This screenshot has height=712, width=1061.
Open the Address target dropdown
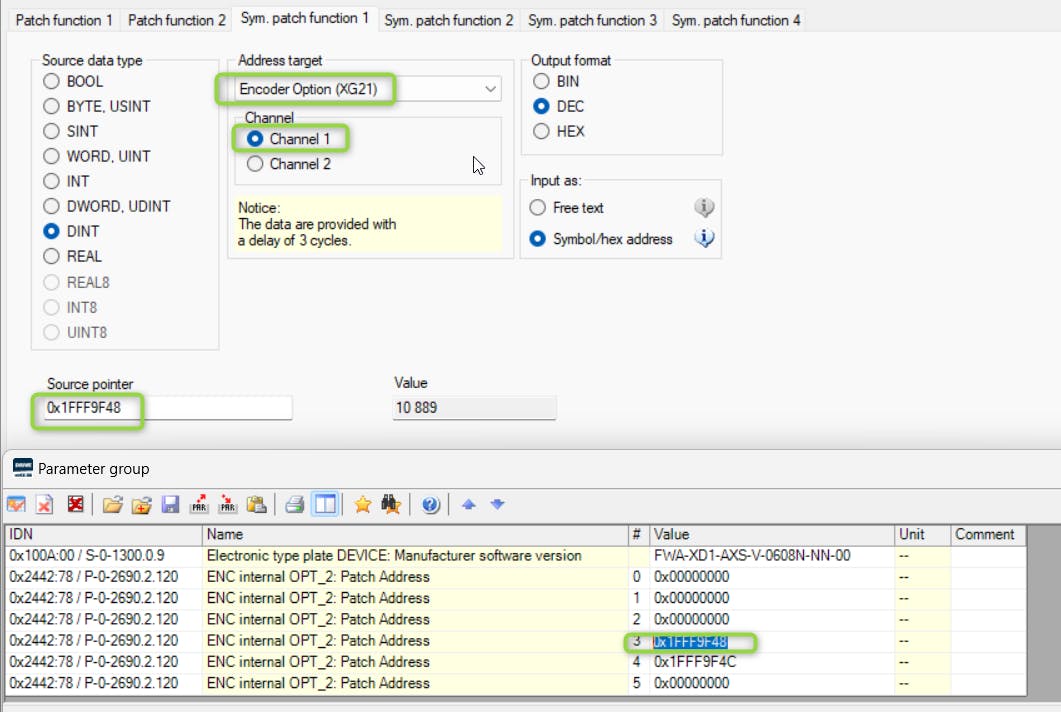point(490,89)
